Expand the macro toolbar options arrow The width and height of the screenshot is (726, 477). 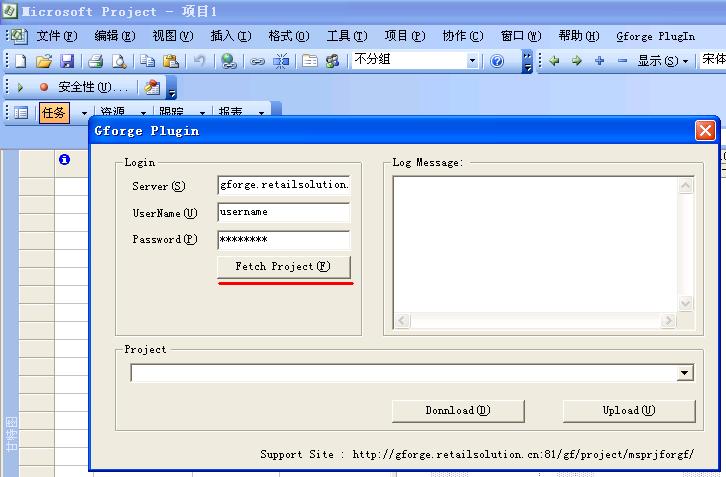(x=172, y=87)
